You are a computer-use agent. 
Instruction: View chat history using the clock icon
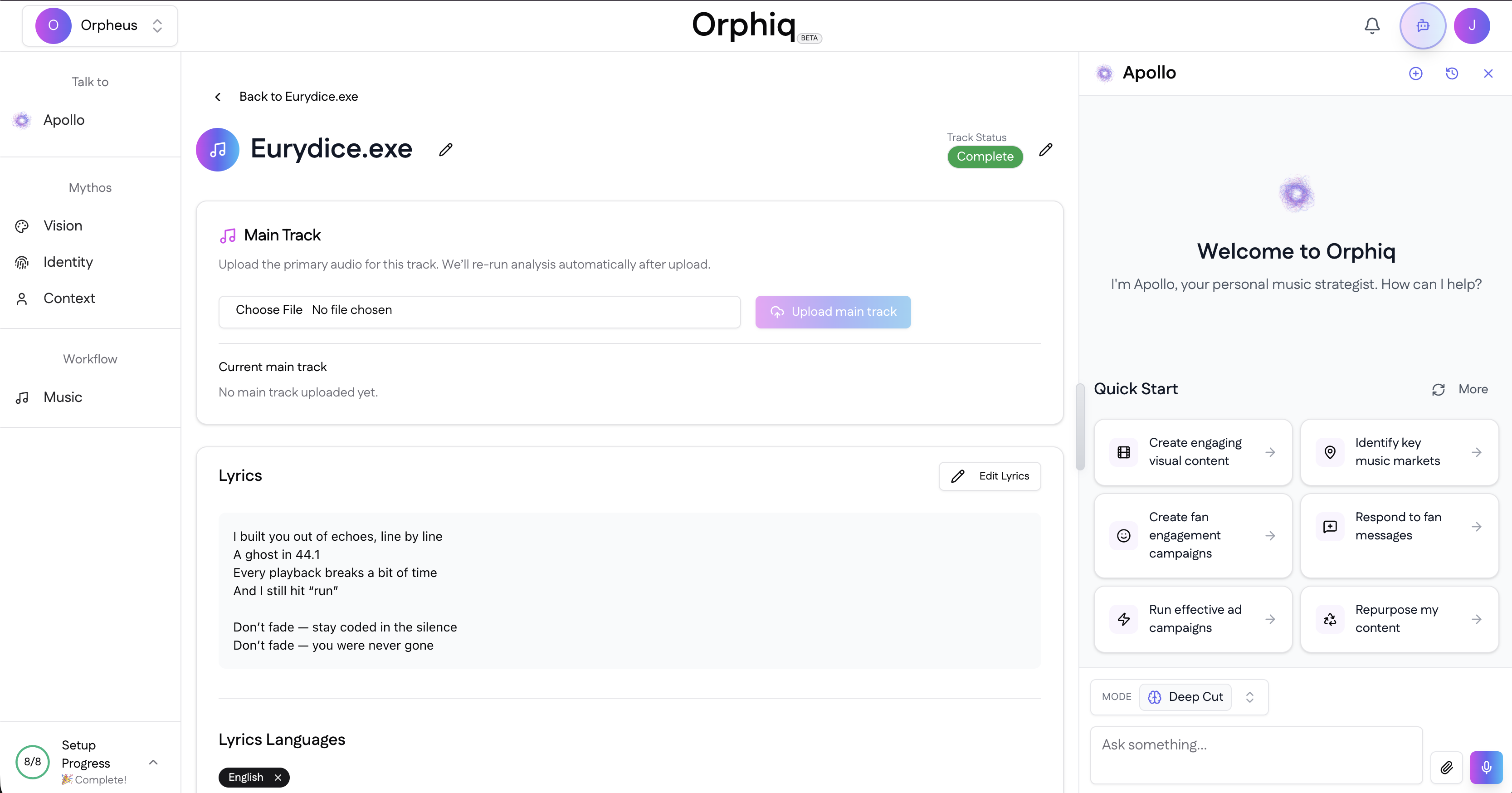click(1452, 73)
